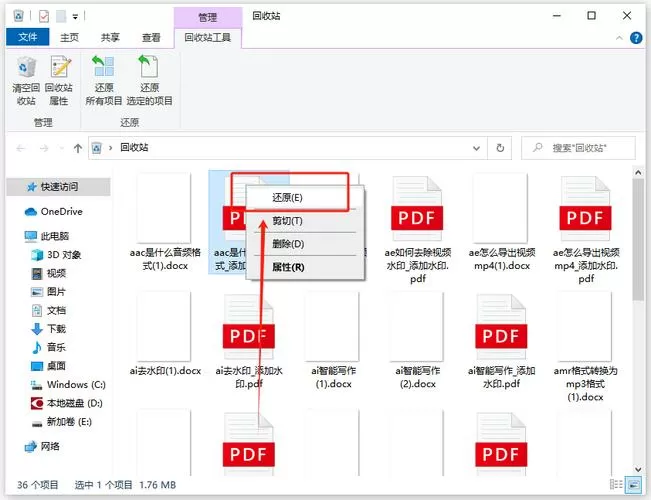Choose 还原(E) from the context menu
The width and height of the screenshot is (651, 500).
[x=305, y=198]
